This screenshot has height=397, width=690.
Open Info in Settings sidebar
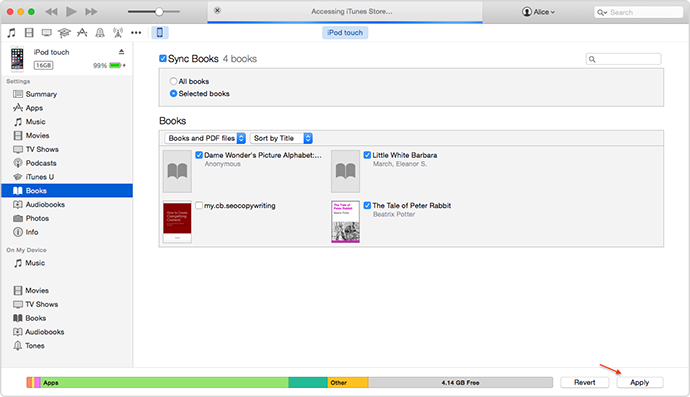pos(66,232)
